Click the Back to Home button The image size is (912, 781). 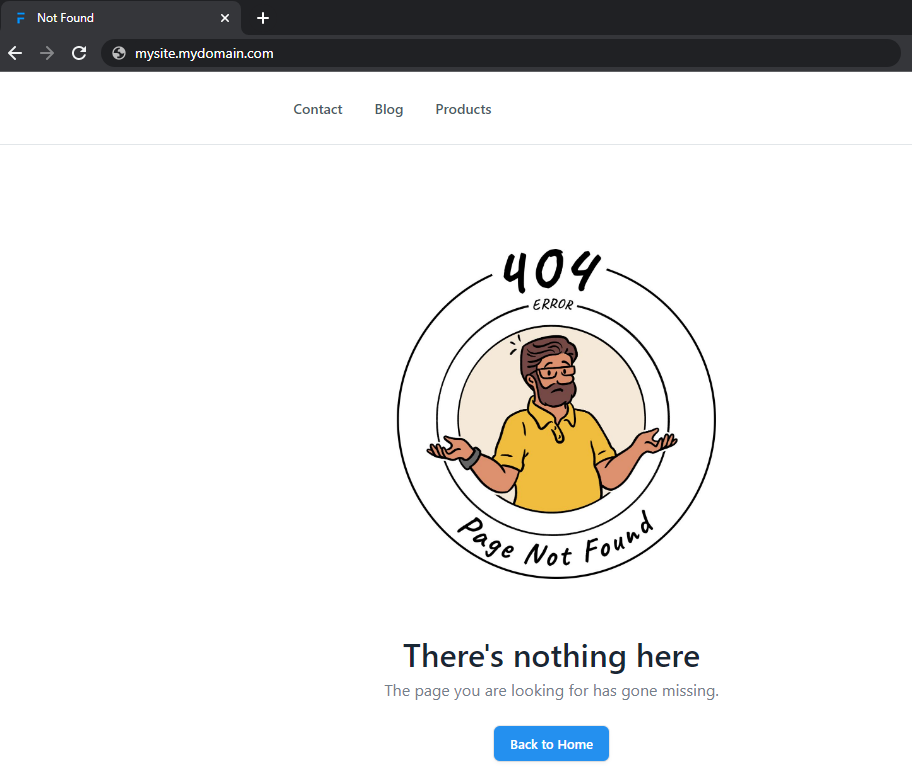click(551, 744)
